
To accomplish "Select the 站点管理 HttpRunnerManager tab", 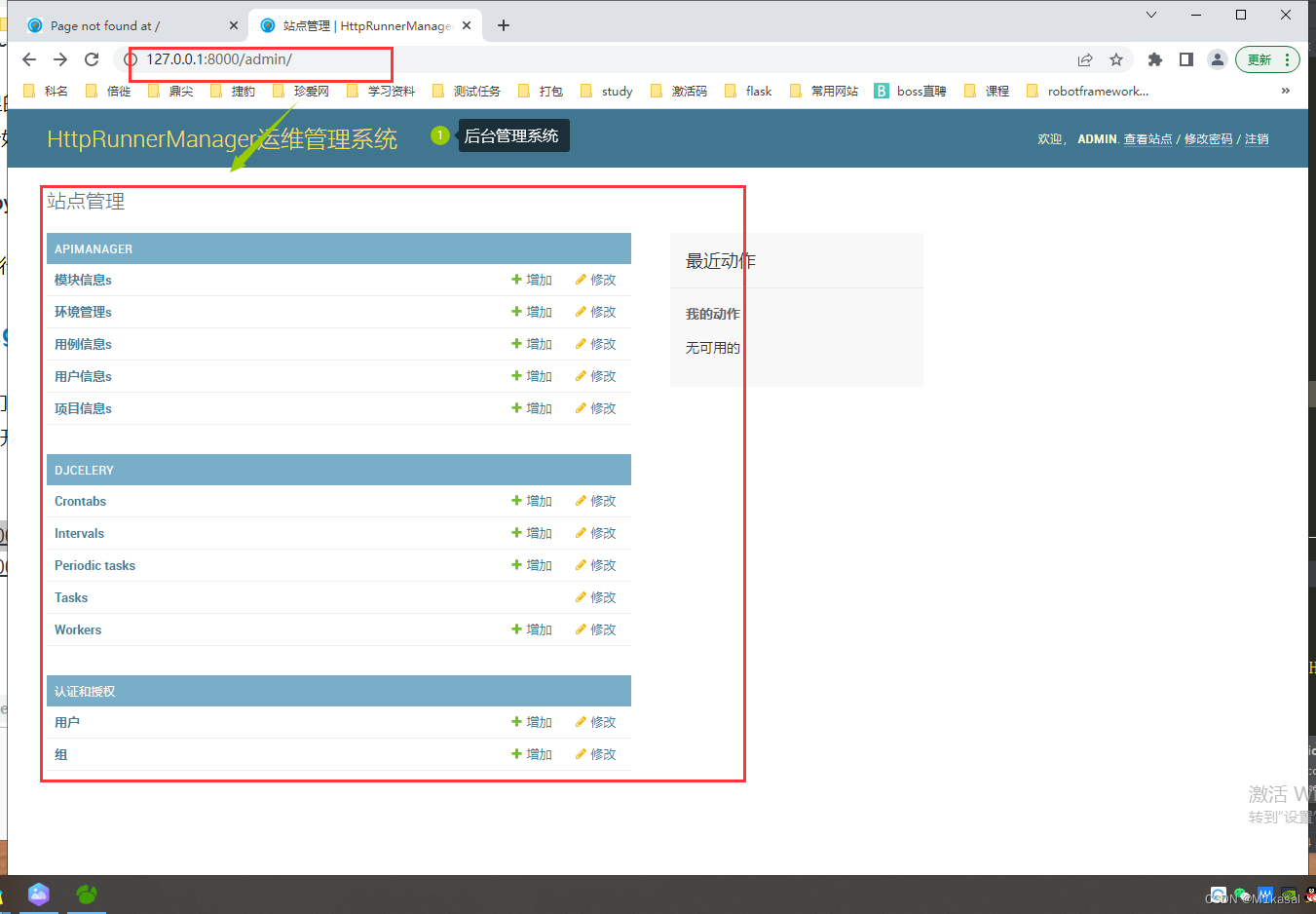I will pos(365,25).
